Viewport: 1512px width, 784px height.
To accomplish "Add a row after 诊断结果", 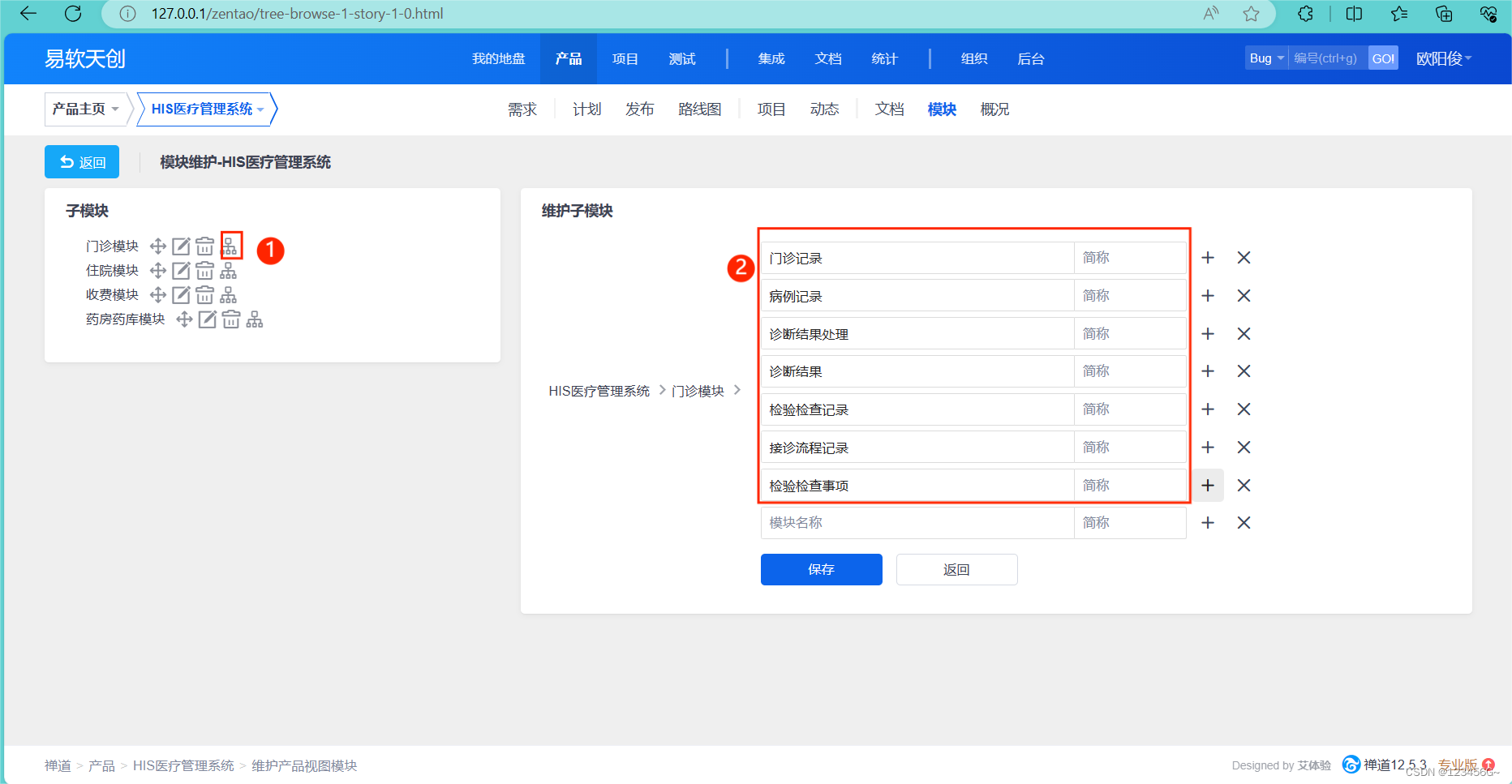I will tap(1208, 371).
